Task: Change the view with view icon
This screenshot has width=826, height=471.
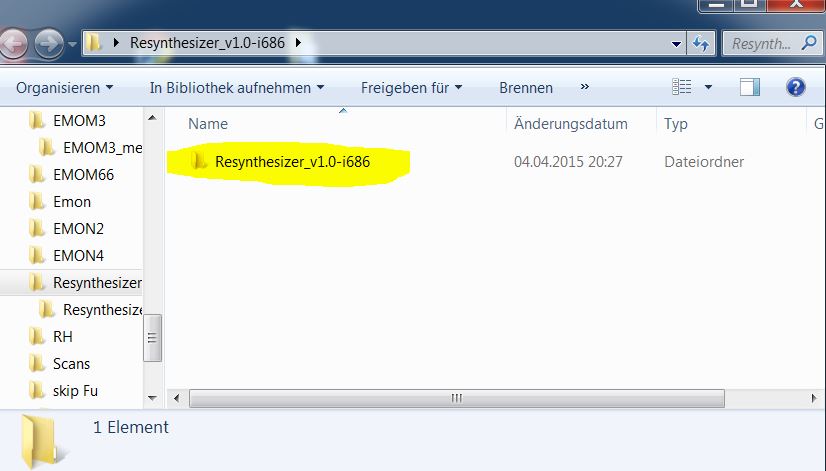Action: pyautogui.click(x=682, y=87)
